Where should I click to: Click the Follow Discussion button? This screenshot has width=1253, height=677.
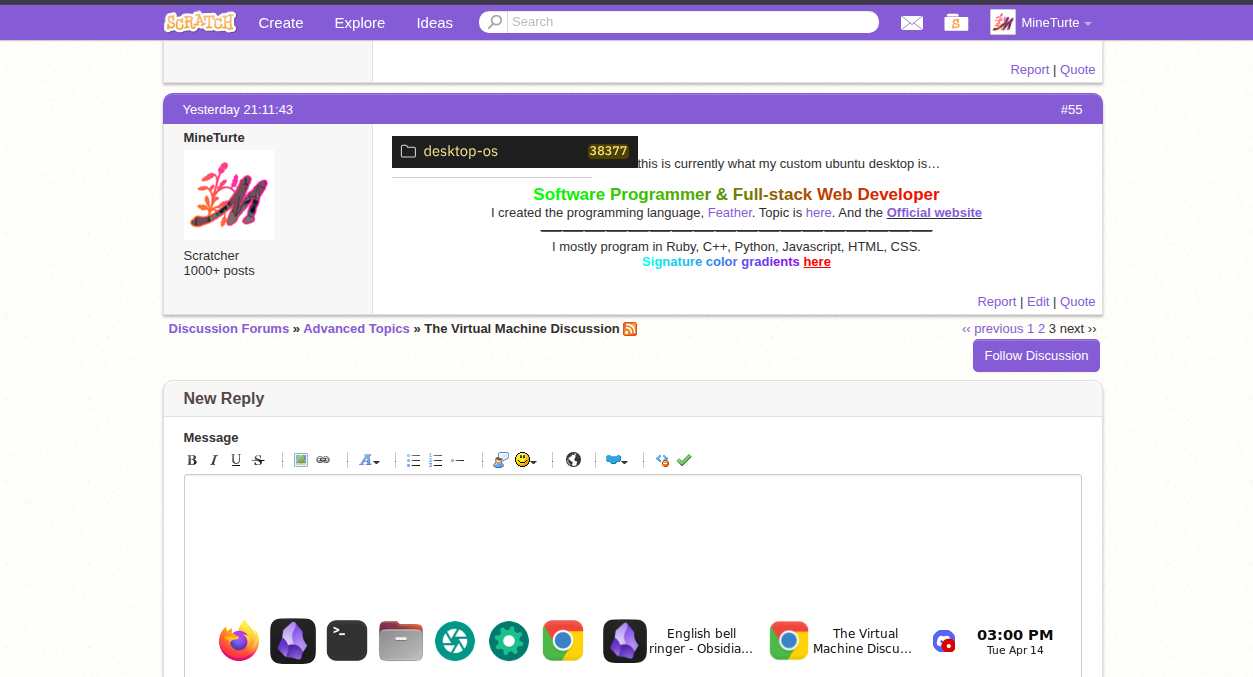pos(1036,355)
